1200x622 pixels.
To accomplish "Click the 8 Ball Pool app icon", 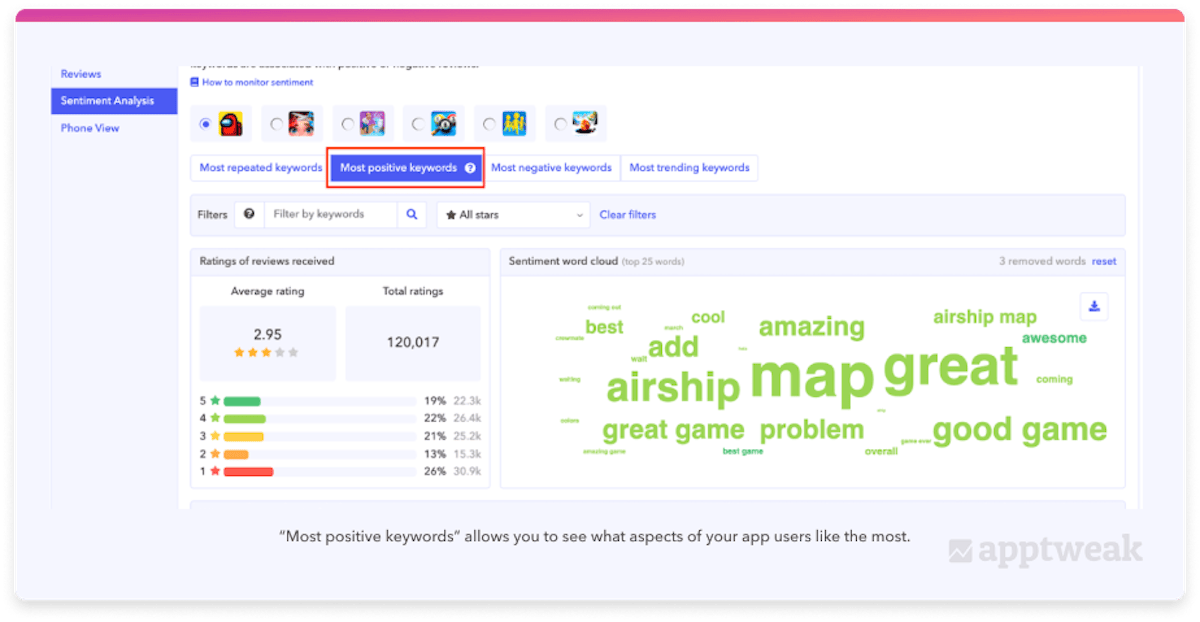I will tap(443, 124).
